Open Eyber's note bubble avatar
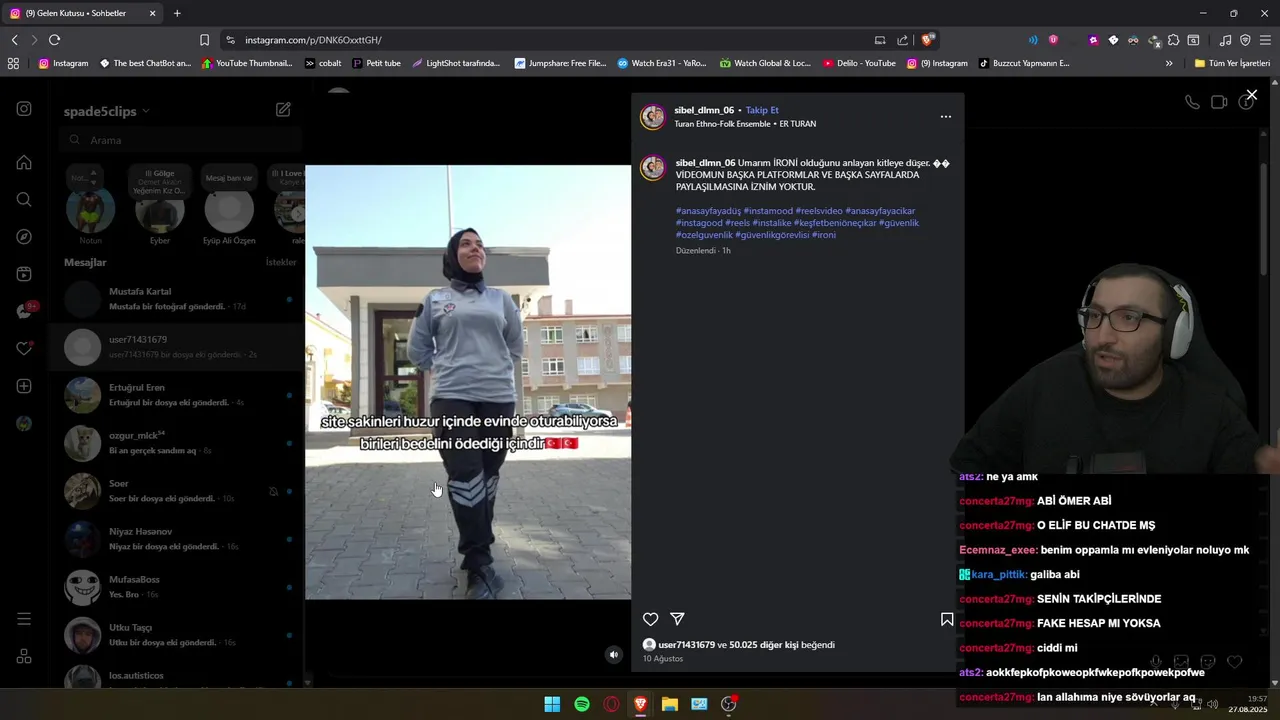 (x=160, y=211)
